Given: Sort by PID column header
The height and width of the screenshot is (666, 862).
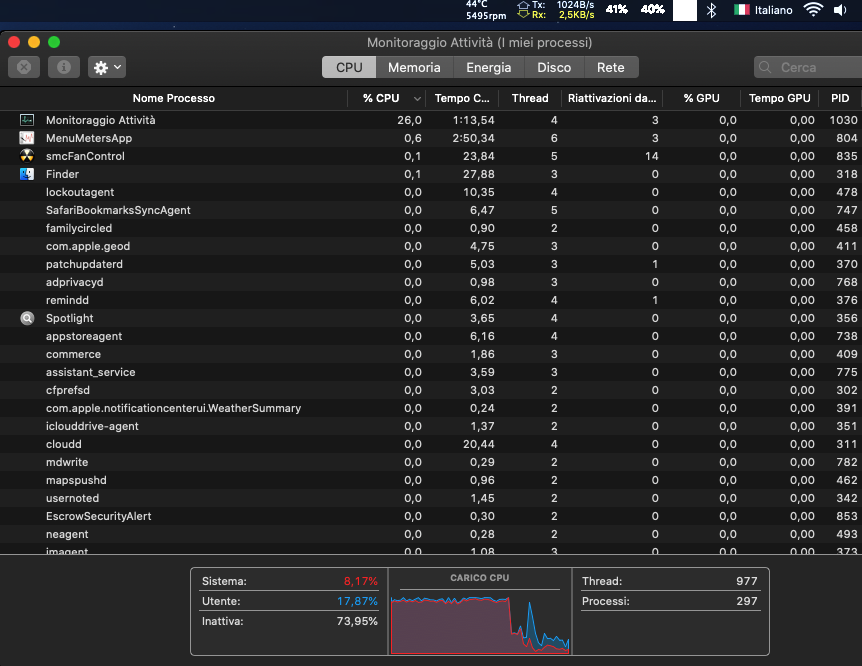Looking at the screenshot, I should click(840, 98).
